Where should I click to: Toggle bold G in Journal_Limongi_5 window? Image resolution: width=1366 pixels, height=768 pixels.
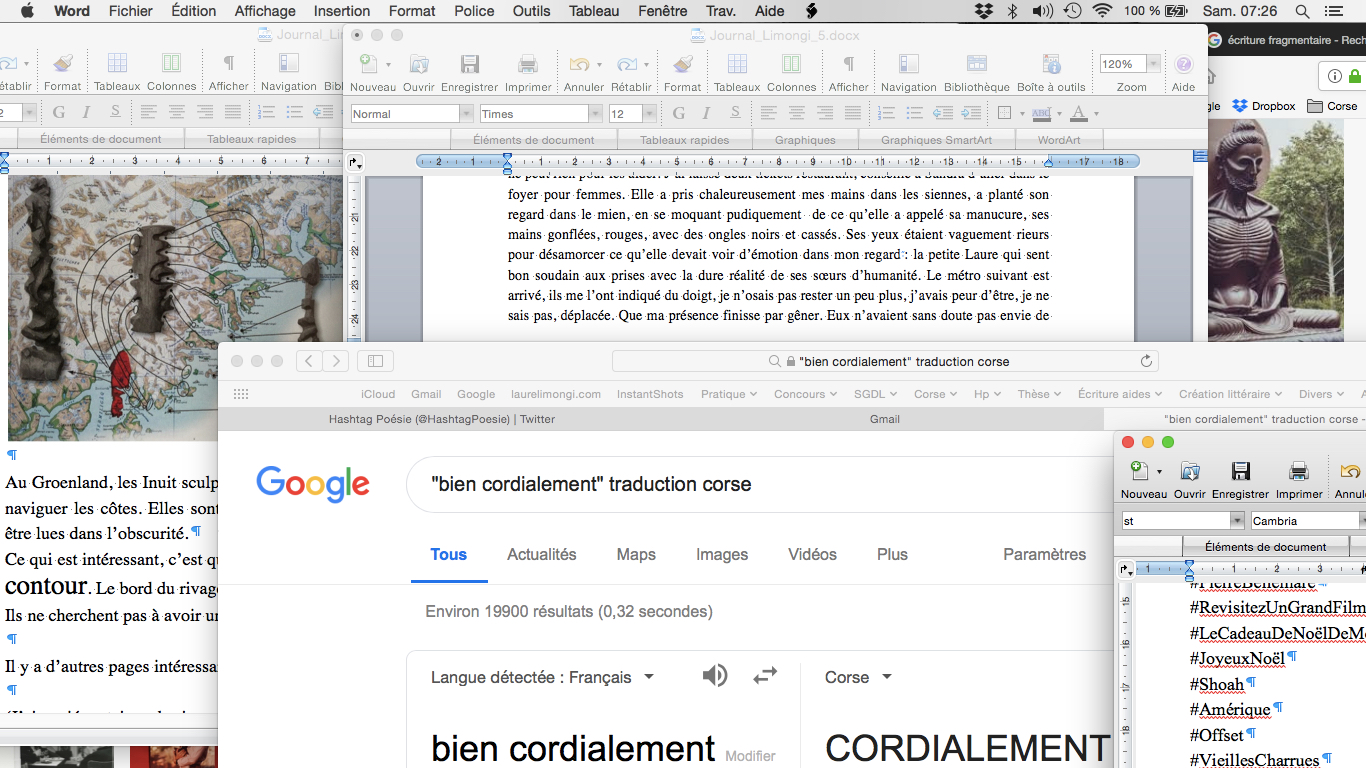point(679,113)
